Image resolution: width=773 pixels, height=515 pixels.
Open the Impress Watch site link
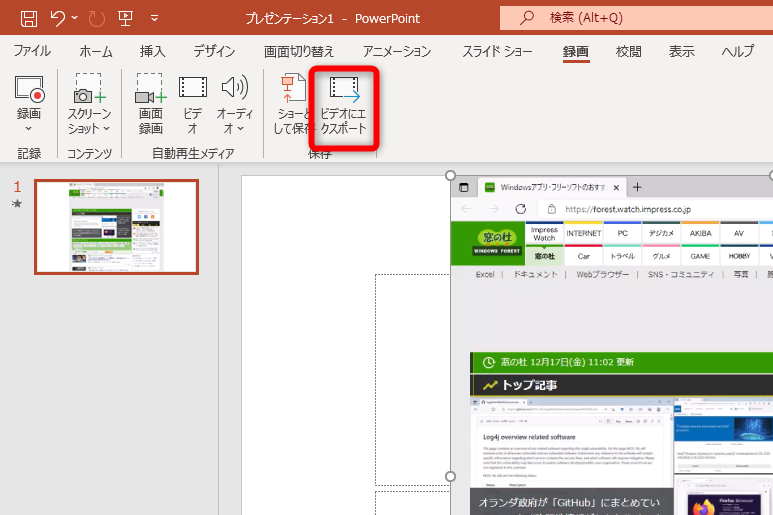click(x=545, y=234)
